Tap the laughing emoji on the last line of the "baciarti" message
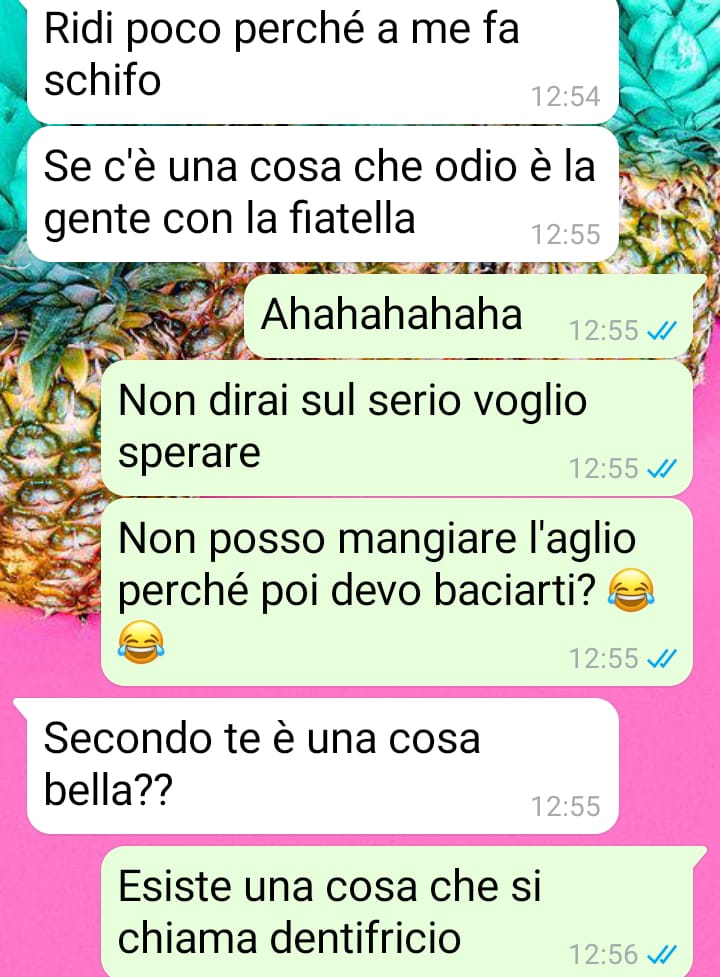 click(x=141, y=642)
